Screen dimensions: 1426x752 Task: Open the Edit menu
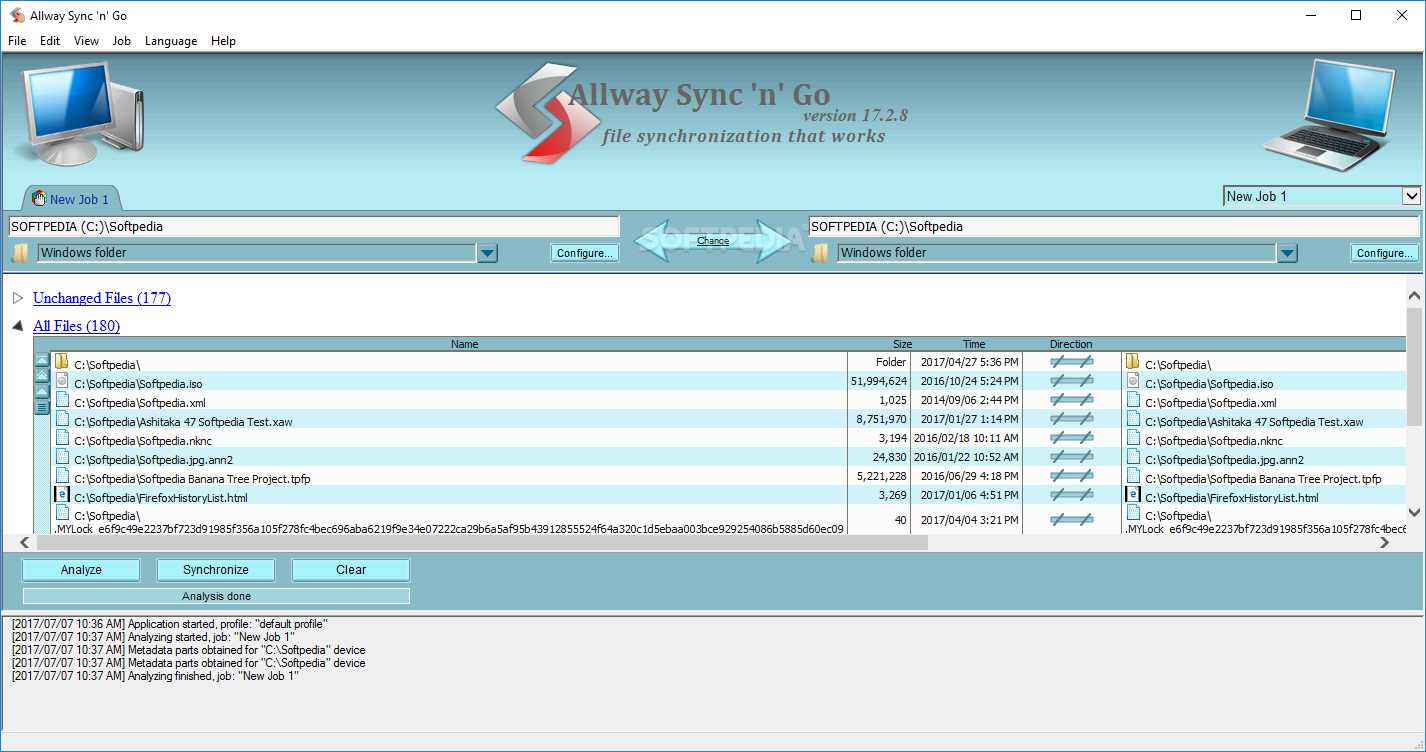tap(50, 41)
